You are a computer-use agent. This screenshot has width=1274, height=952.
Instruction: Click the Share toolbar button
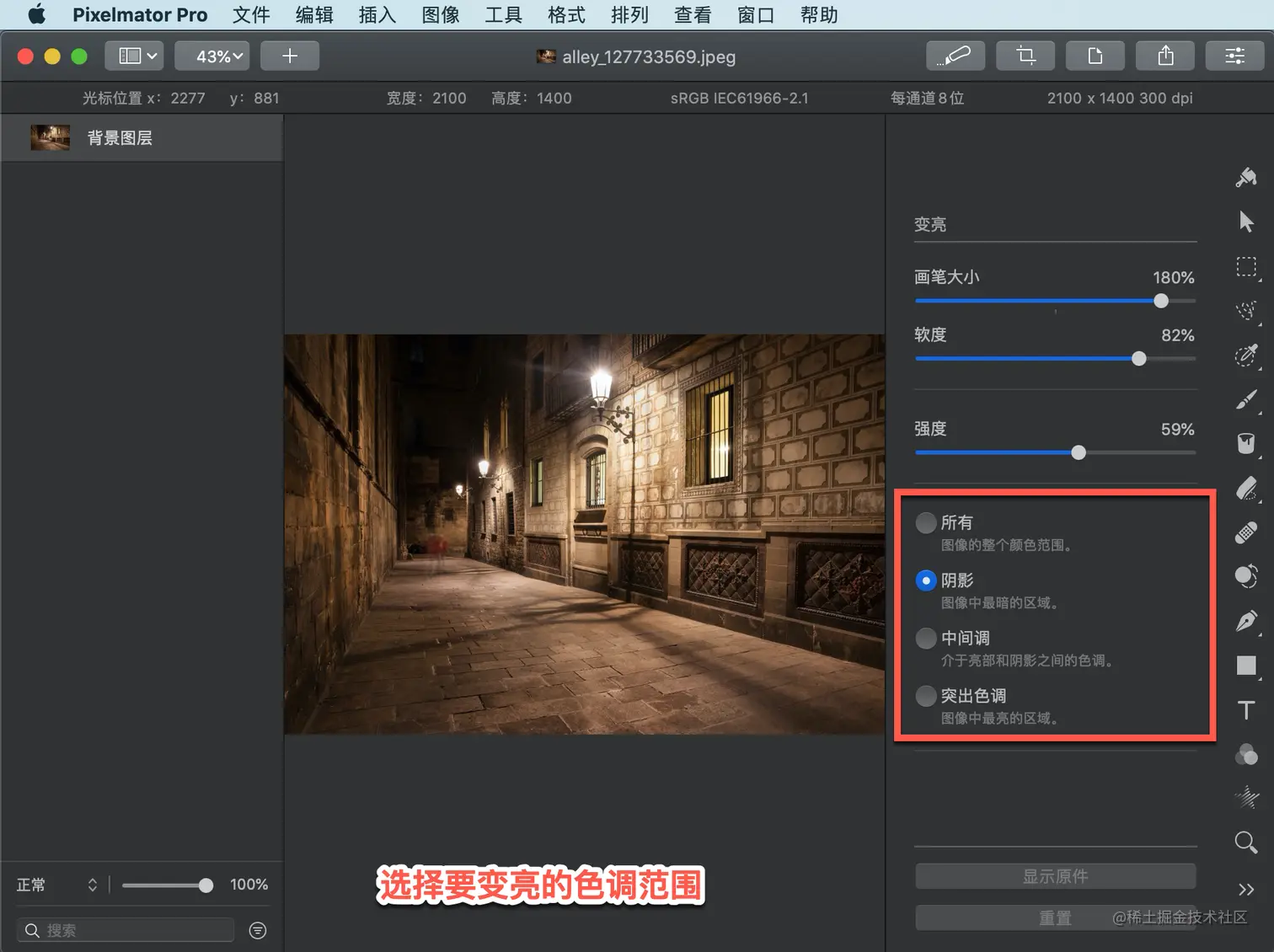[1165, 56]
